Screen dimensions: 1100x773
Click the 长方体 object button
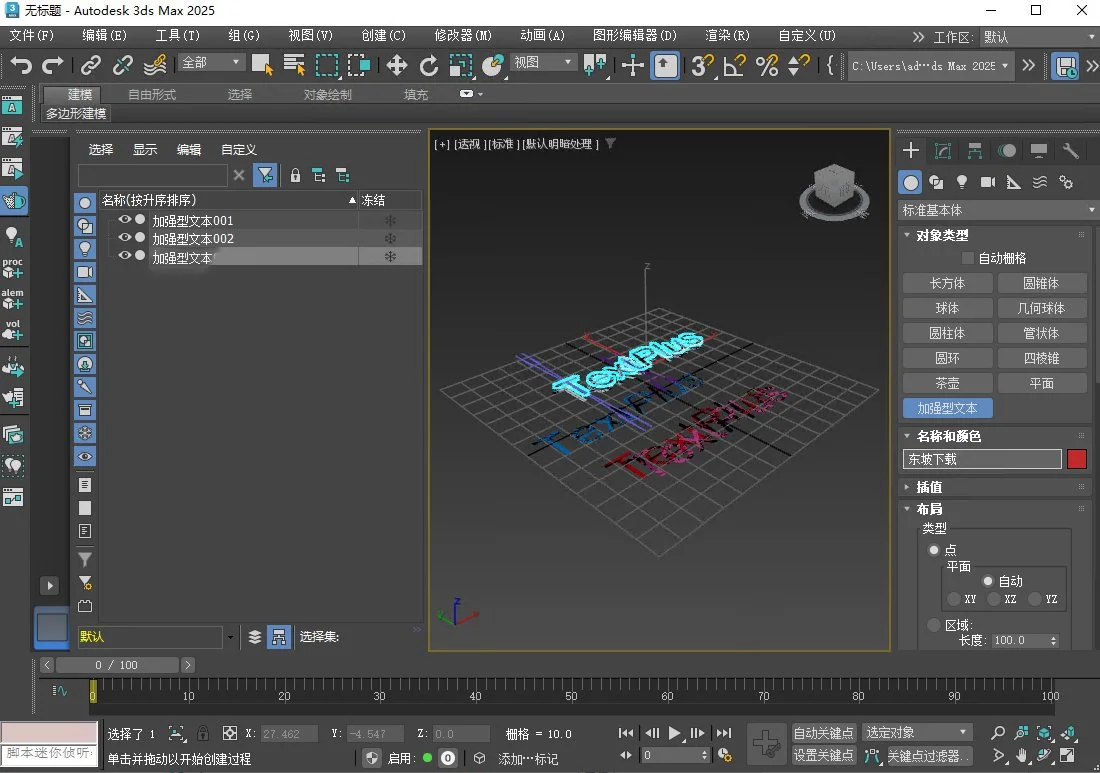[948, 283]
